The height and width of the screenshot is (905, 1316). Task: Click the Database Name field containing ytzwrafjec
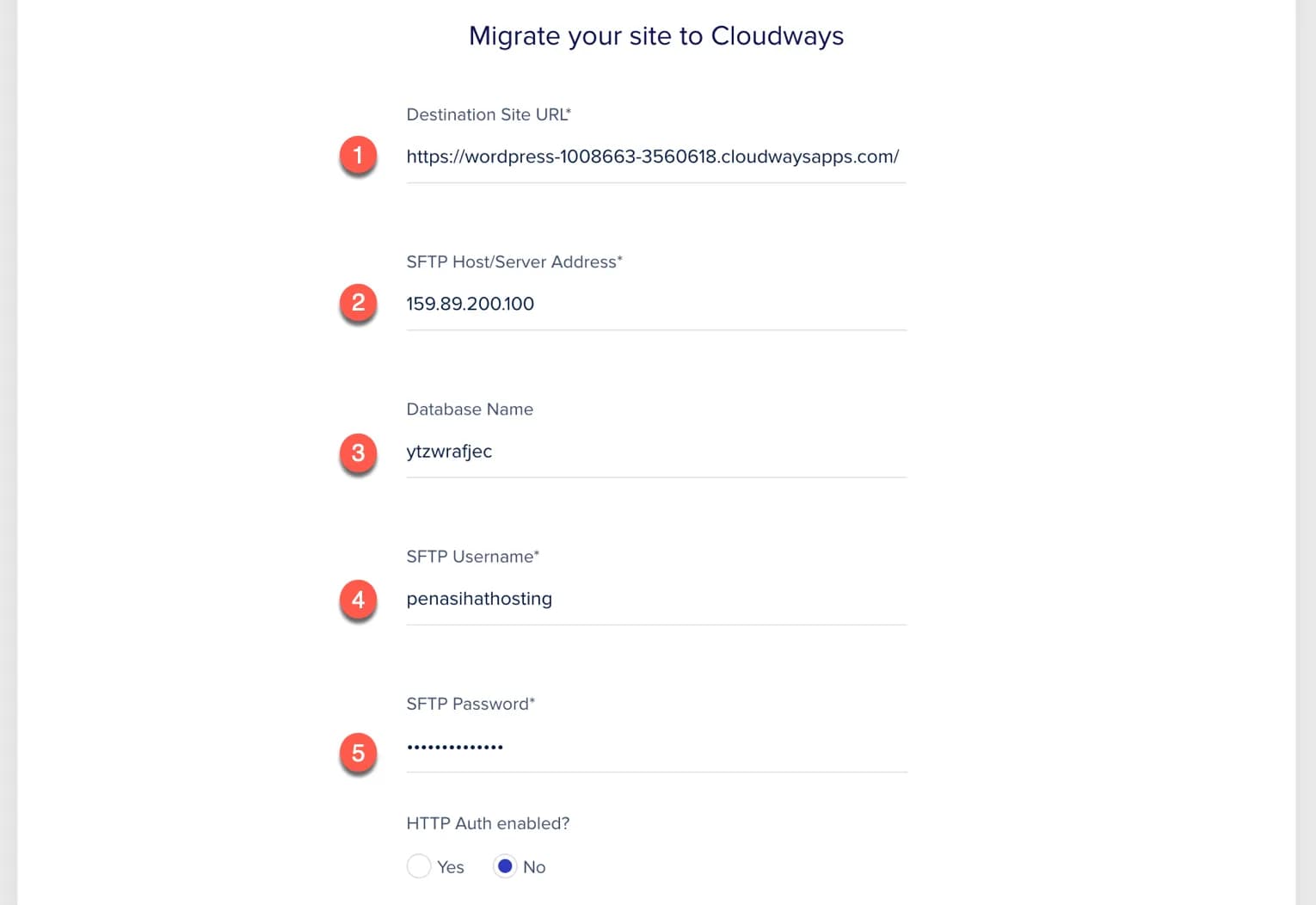(654, 452)
